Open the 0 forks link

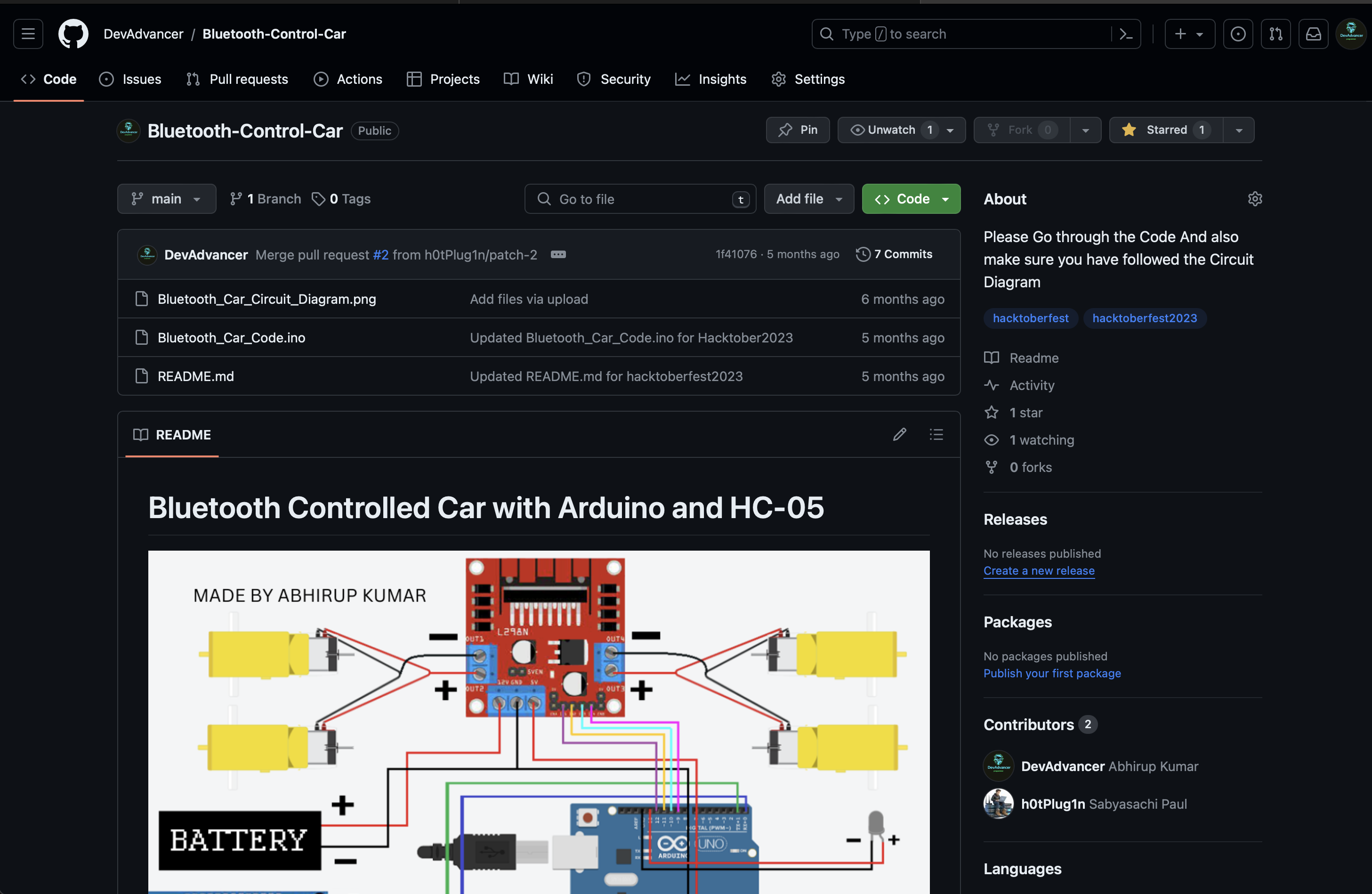[1030, 467]
